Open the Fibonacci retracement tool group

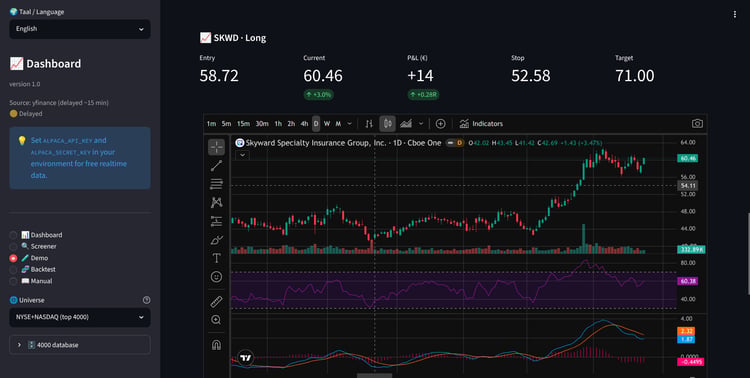pyautogui.click(x=216, y=184)
